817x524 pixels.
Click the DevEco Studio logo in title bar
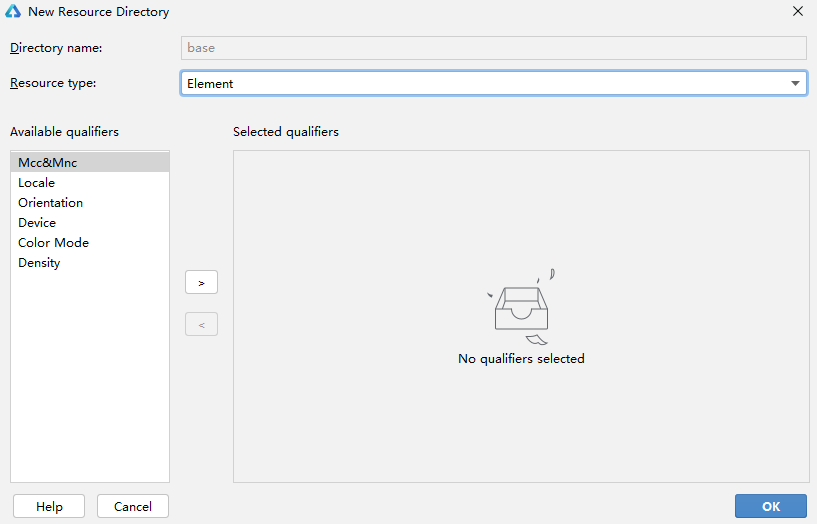pyautogui.click(x=13, y=11)
